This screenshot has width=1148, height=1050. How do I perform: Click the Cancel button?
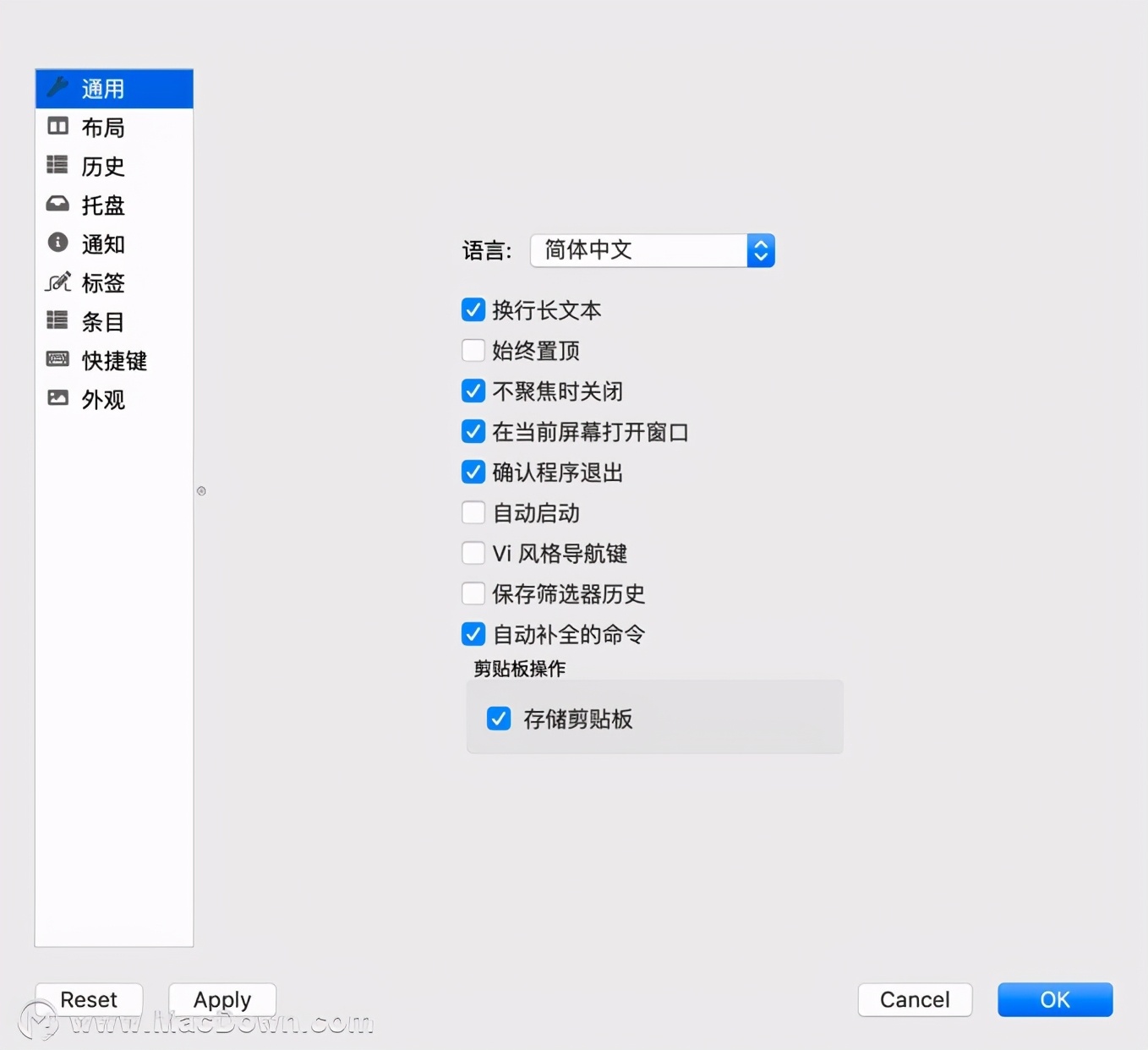pyautogui.click(x=915, y=999)
